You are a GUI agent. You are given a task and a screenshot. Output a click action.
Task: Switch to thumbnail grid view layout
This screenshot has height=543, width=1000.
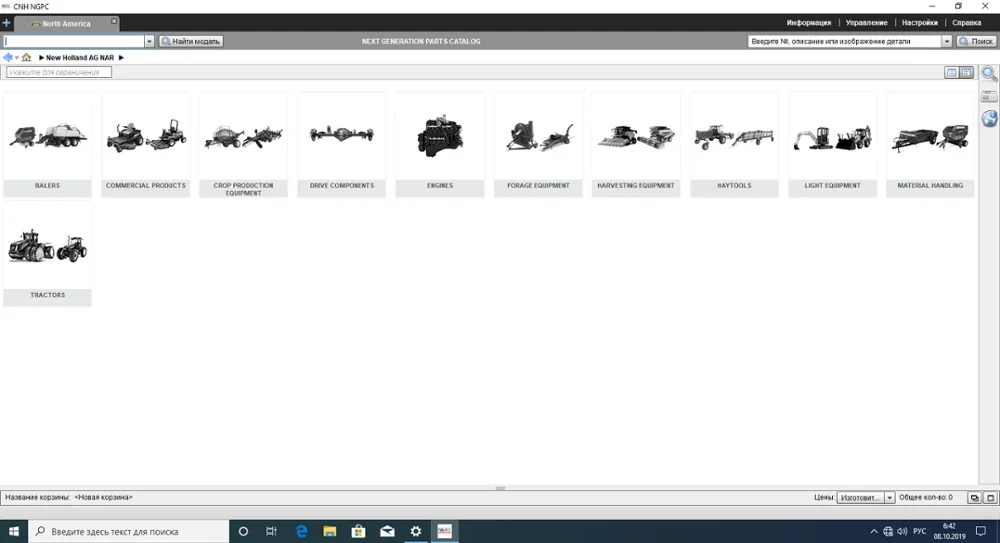point(966,72)
